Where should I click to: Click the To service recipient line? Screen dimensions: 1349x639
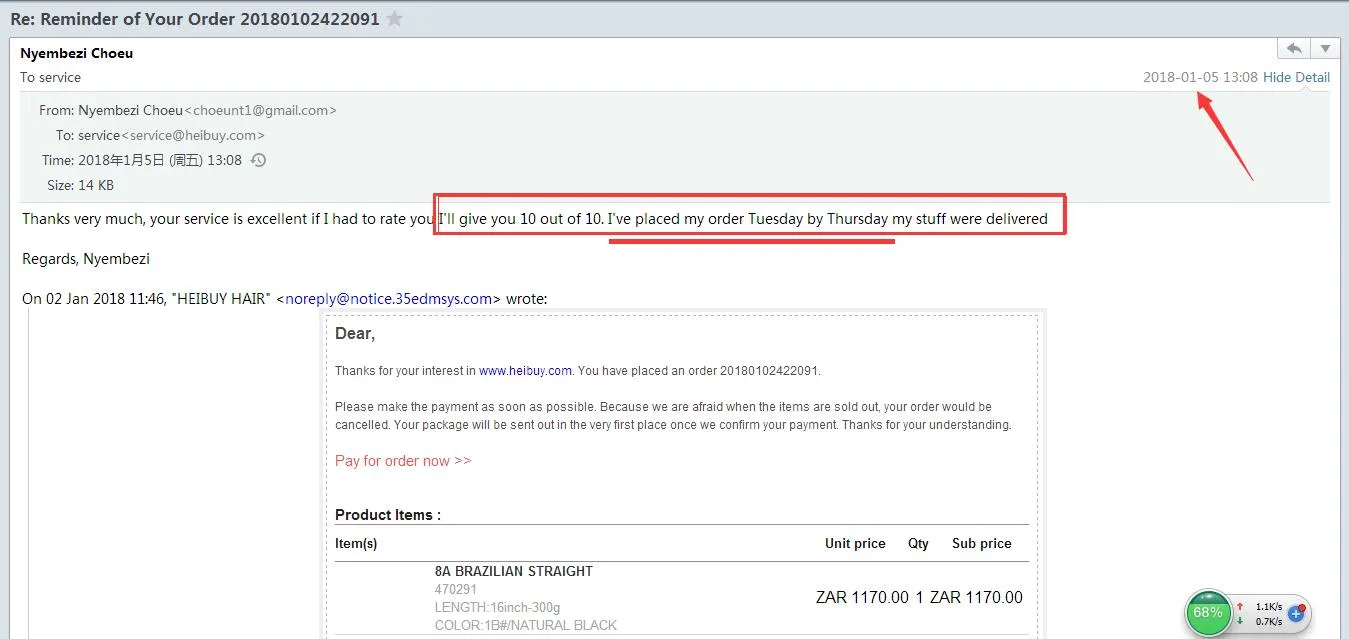51,77
